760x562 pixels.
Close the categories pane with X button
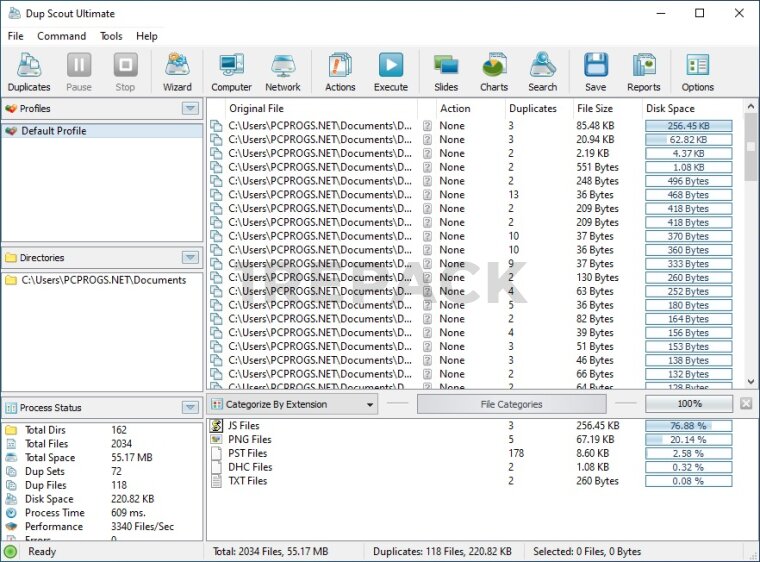tap(746, 404)
